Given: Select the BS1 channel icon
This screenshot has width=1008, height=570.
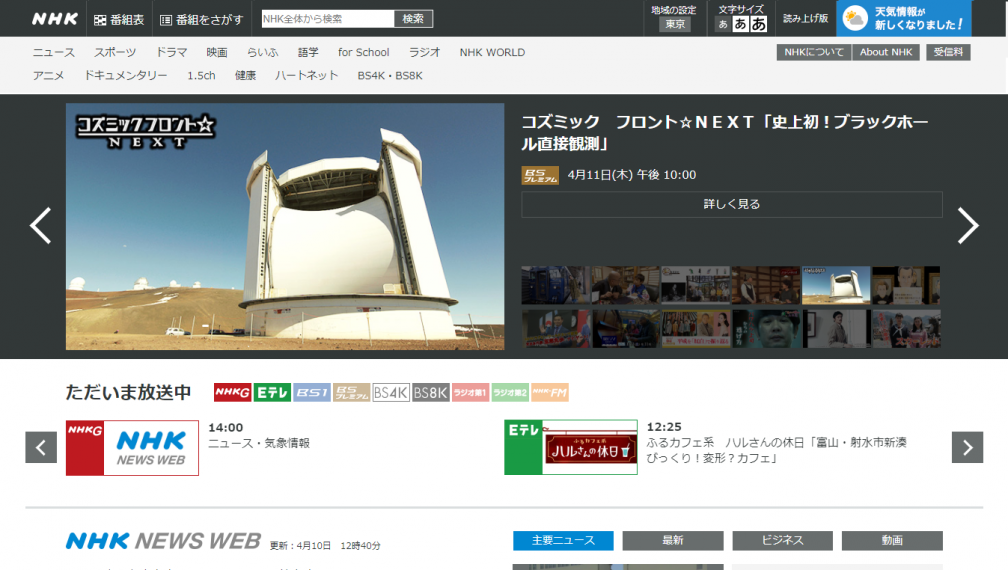Looking at the screenshot, I should (x=312, y=393).
